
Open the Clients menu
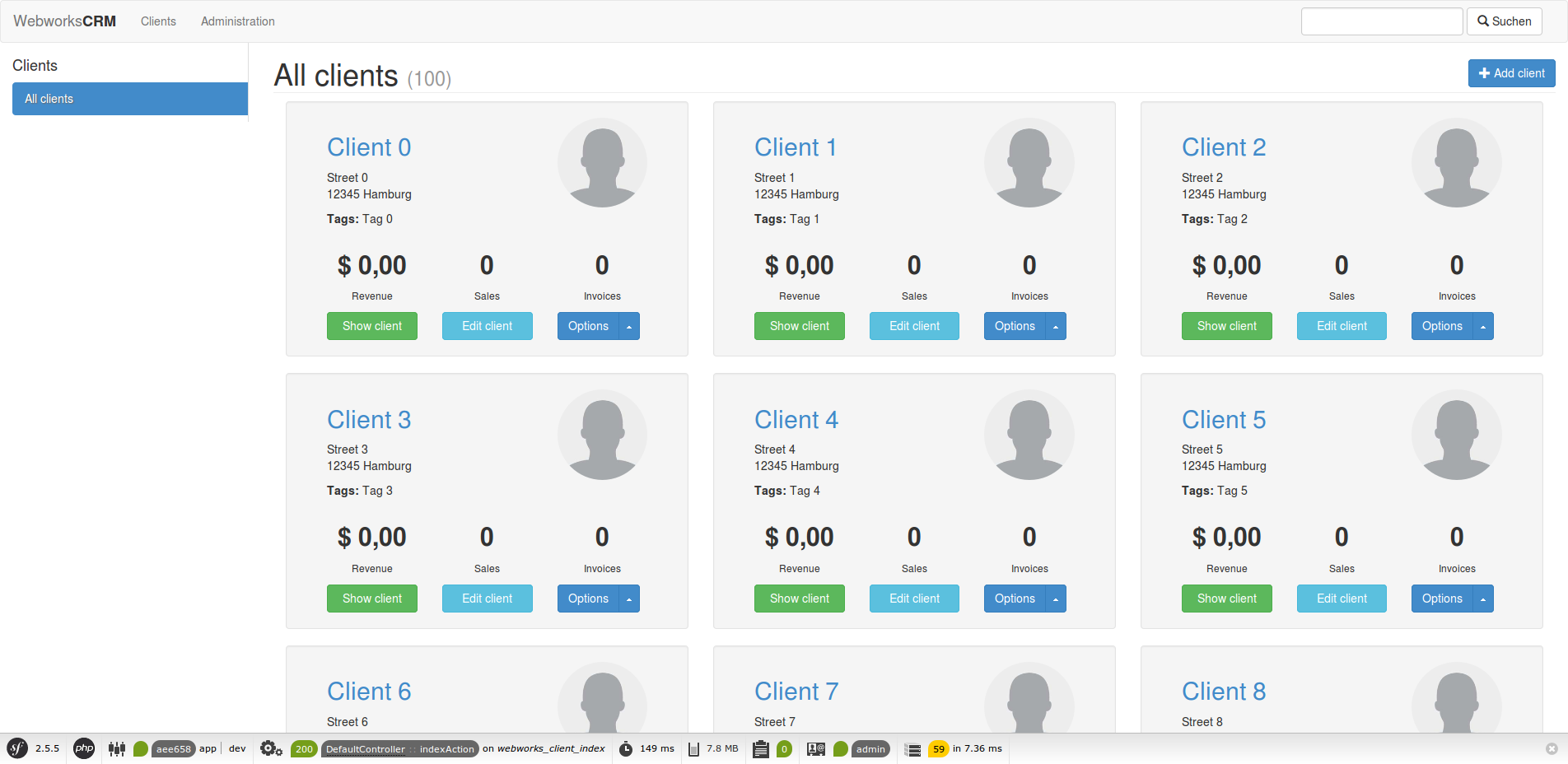[x=158, y=21]
